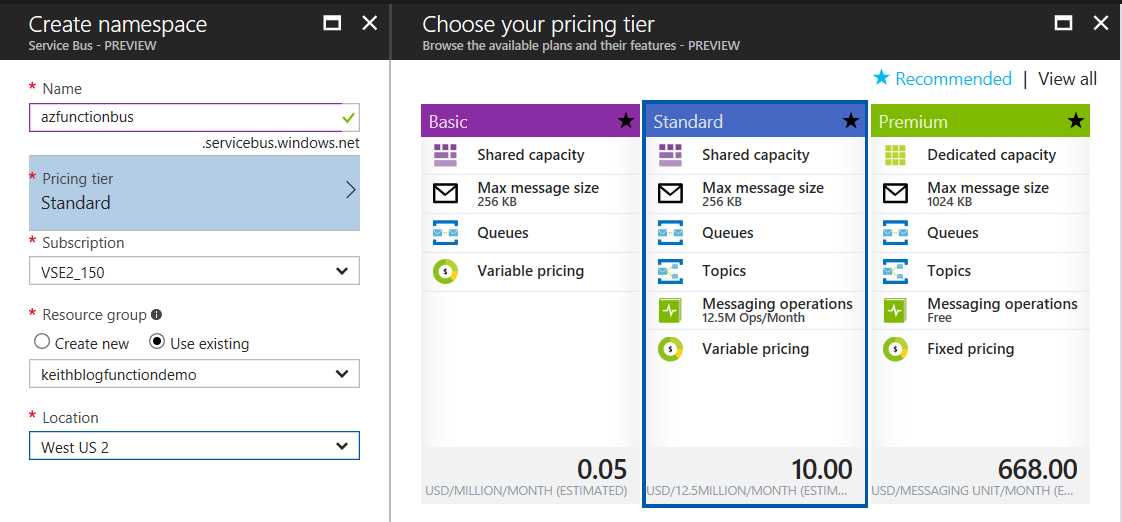Click Max message size envelope icon in Standard
The image size is (1122, 522).
tap(670, 194)
